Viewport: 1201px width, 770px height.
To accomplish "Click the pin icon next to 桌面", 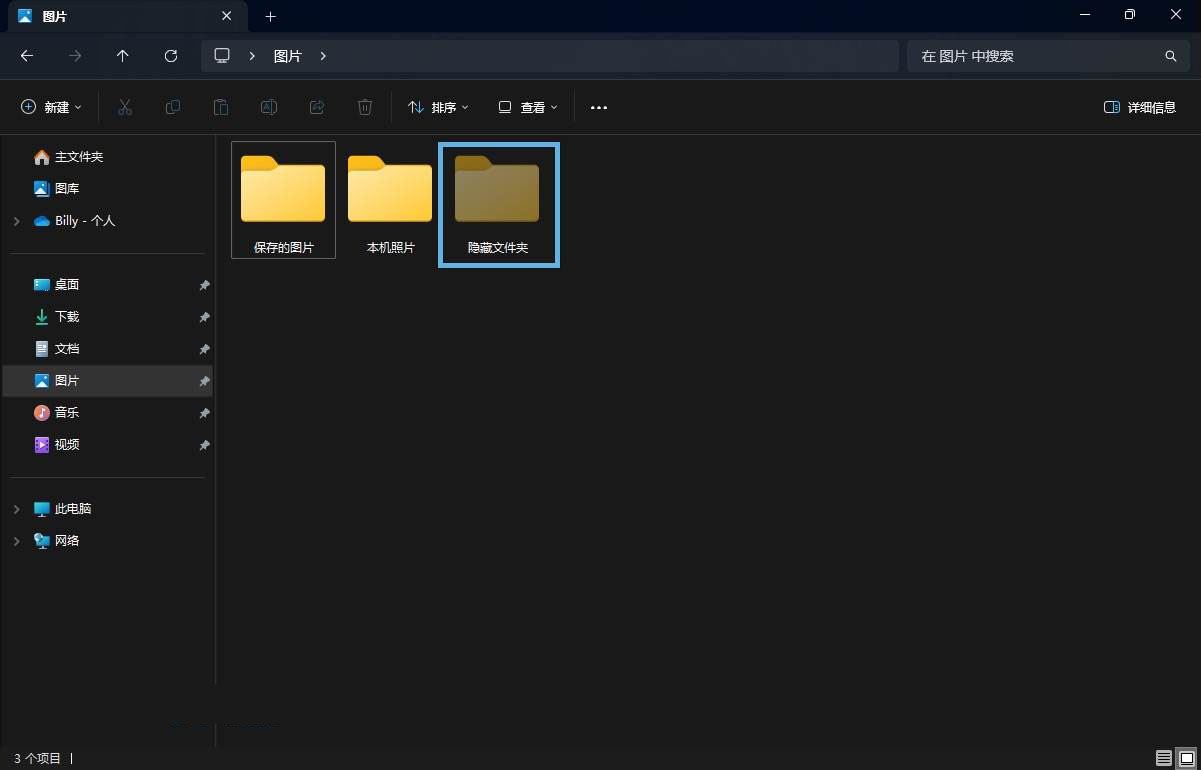I will [204, 285].
